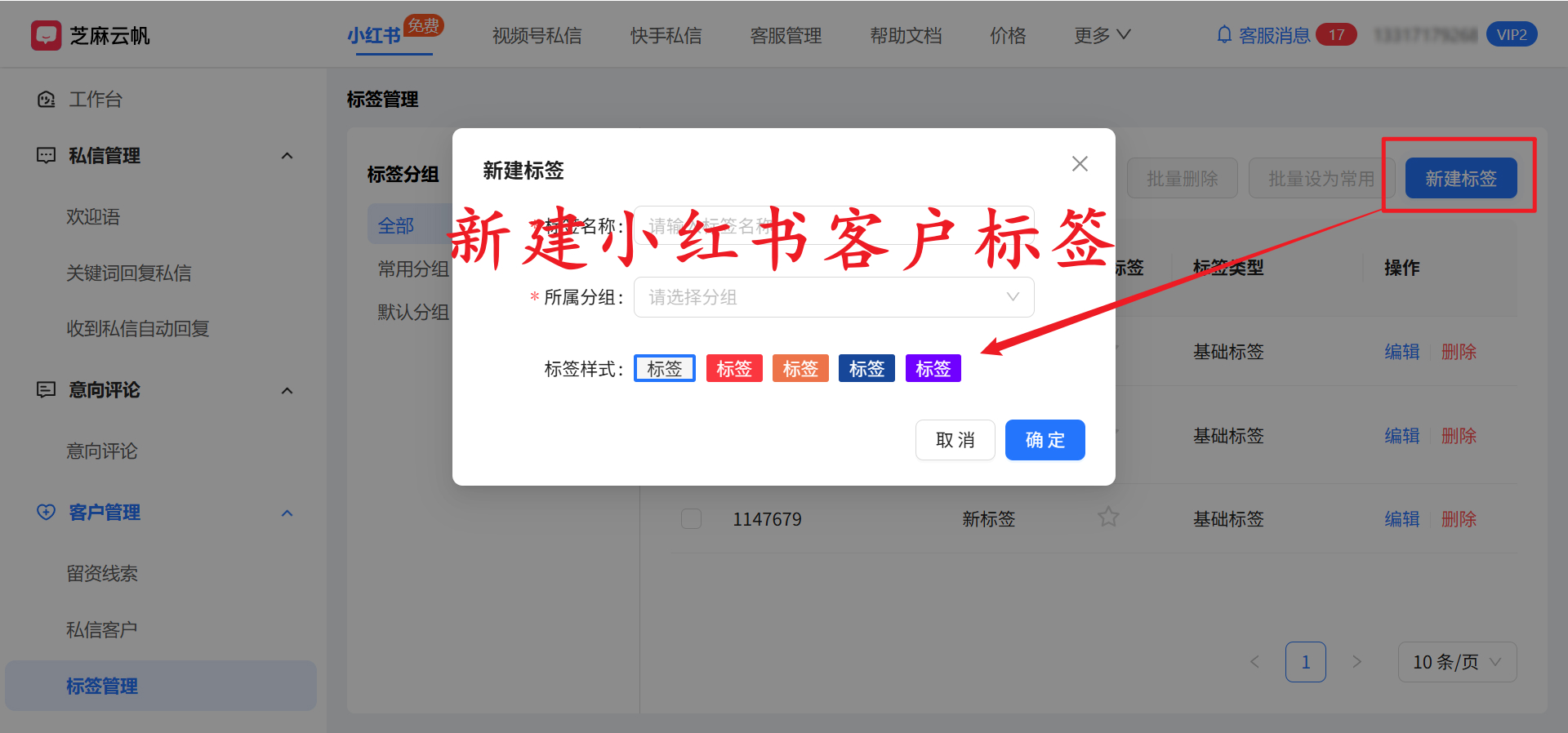This screenshot has width=1568, height=733.
Task: Go to next page arrow
Action: click(1356, 662)
